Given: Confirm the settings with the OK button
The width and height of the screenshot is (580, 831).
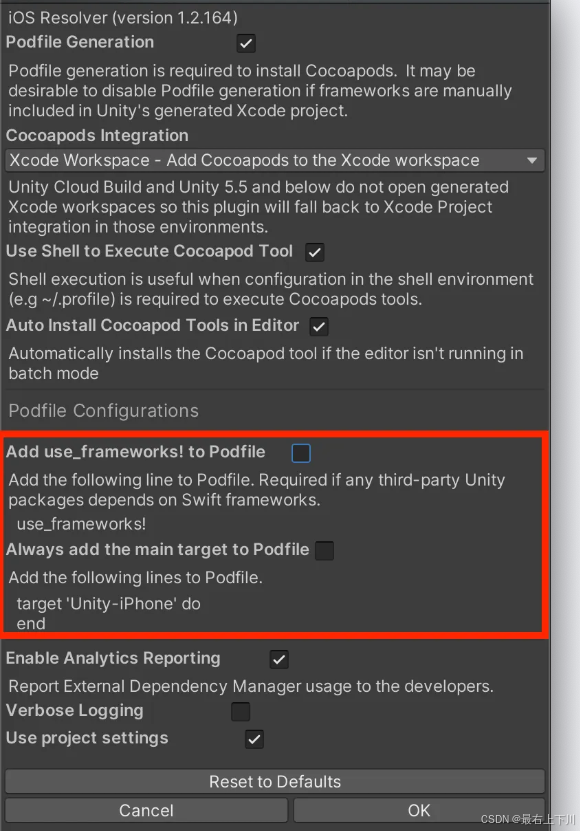Looking at the screenshot, I should [x=419, y=810].
